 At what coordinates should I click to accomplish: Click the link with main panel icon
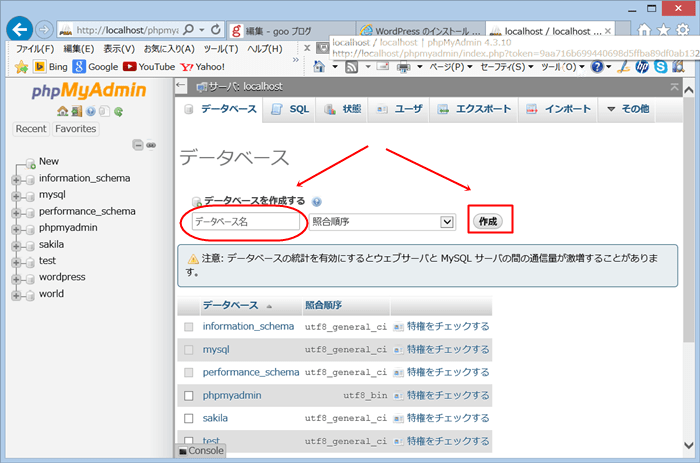151,145
